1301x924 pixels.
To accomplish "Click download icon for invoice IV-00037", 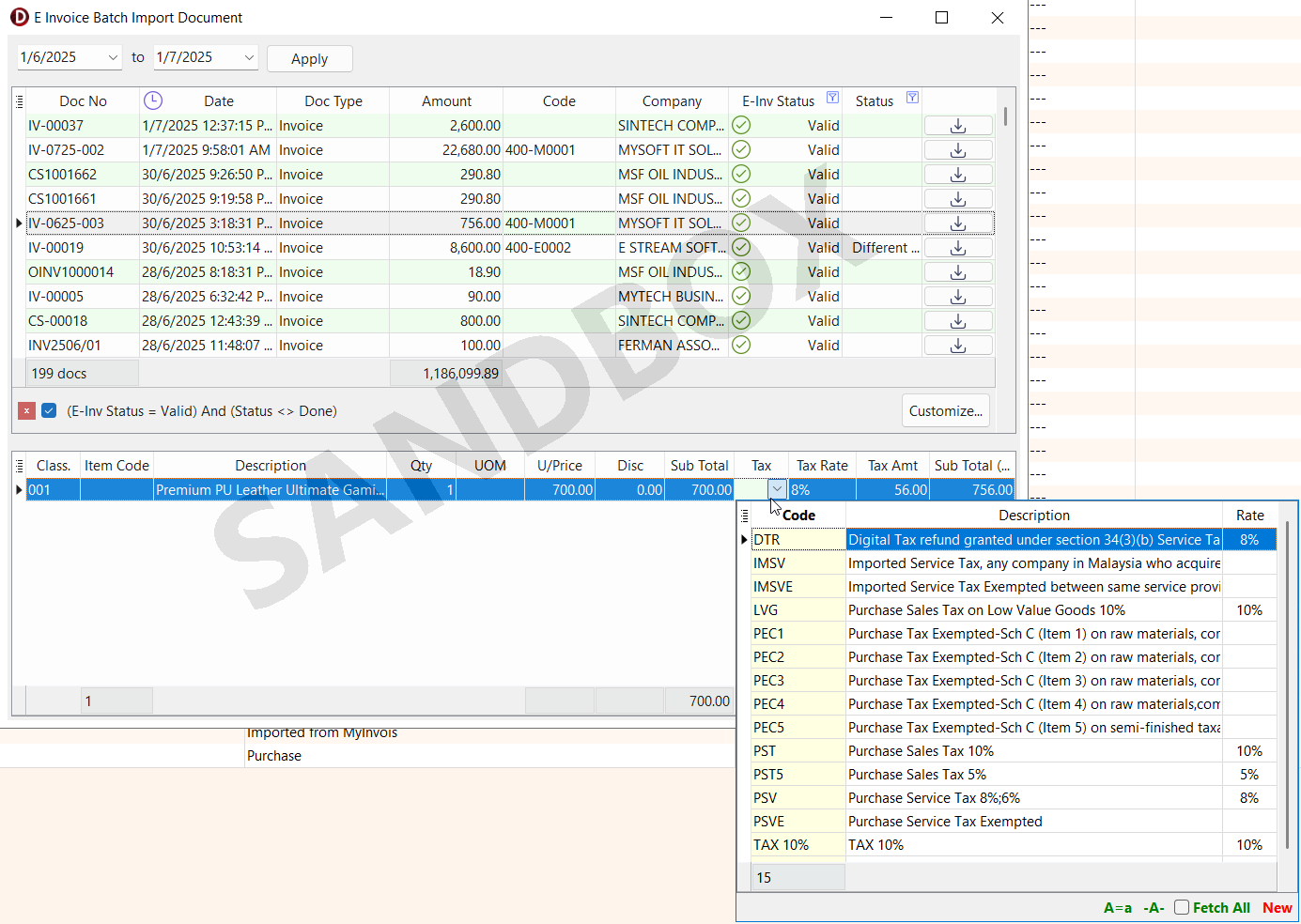I will pyautogui.click(x=957, y=126).
